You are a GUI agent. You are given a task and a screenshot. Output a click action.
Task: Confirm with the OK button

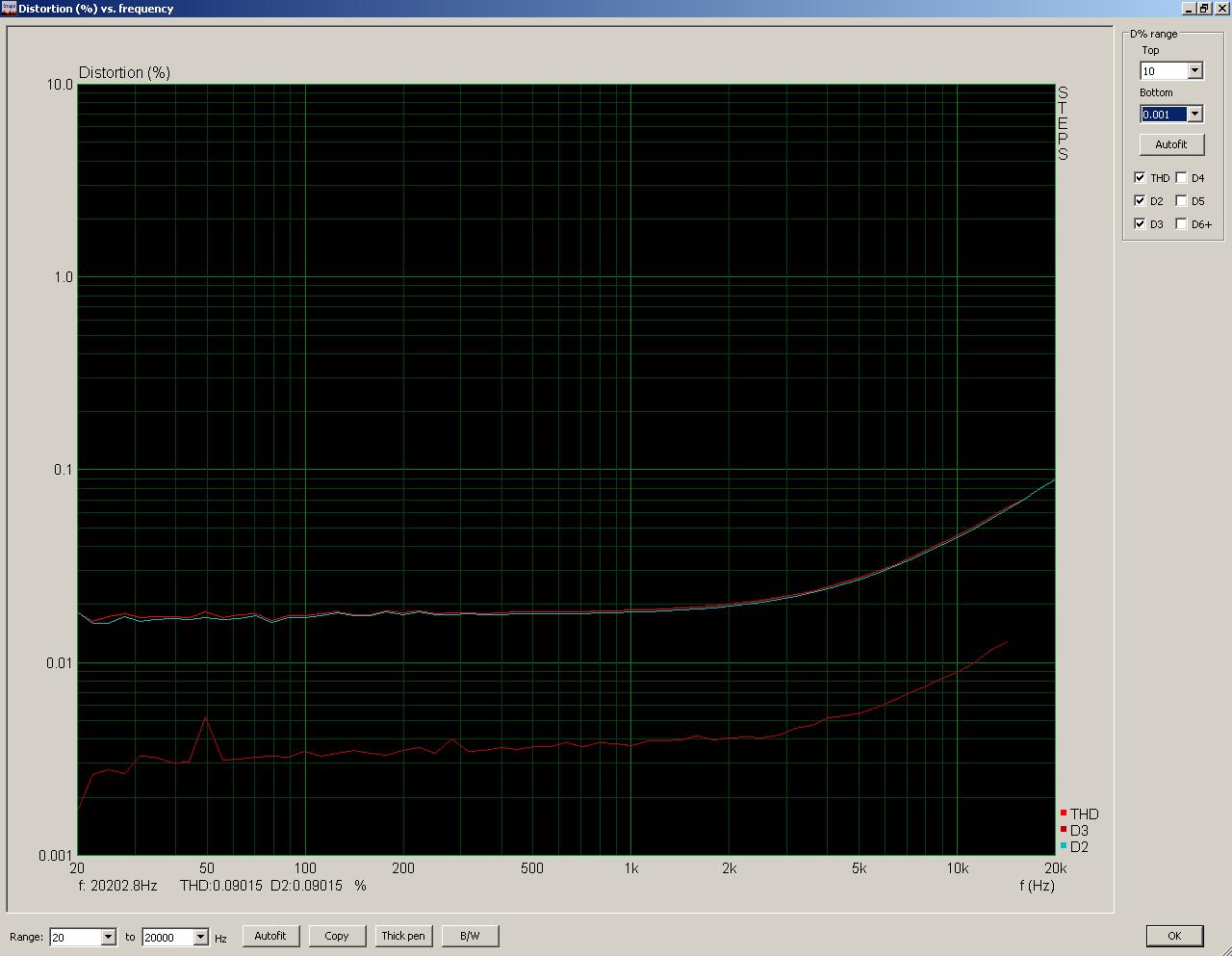(1174, 936)
